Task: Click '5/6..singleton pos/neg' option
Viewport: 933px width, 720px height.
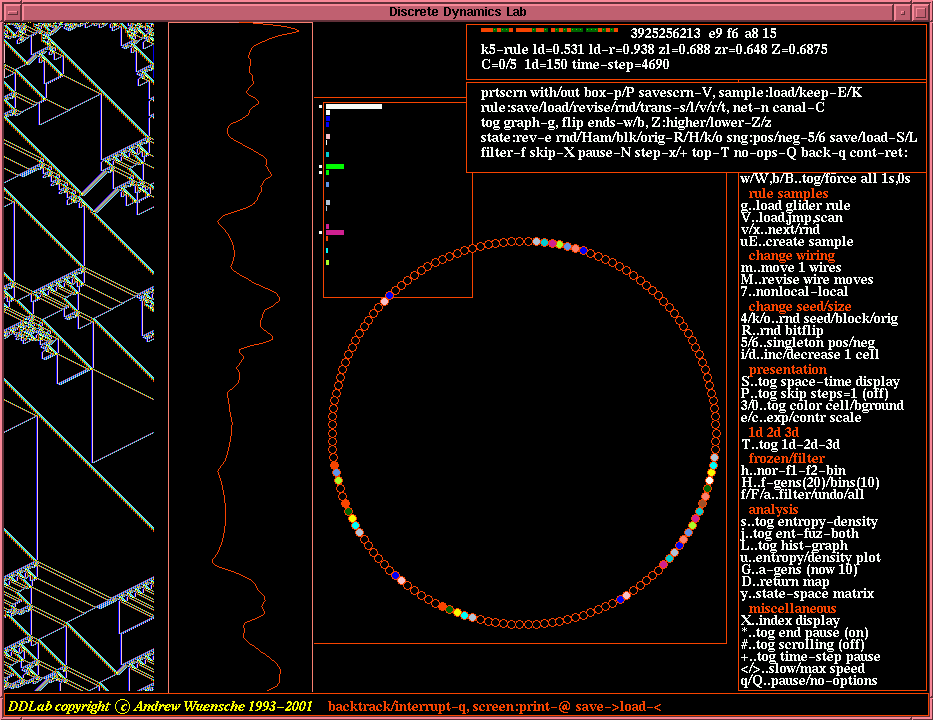Action: pyautogui.click(x=807, y=342)
